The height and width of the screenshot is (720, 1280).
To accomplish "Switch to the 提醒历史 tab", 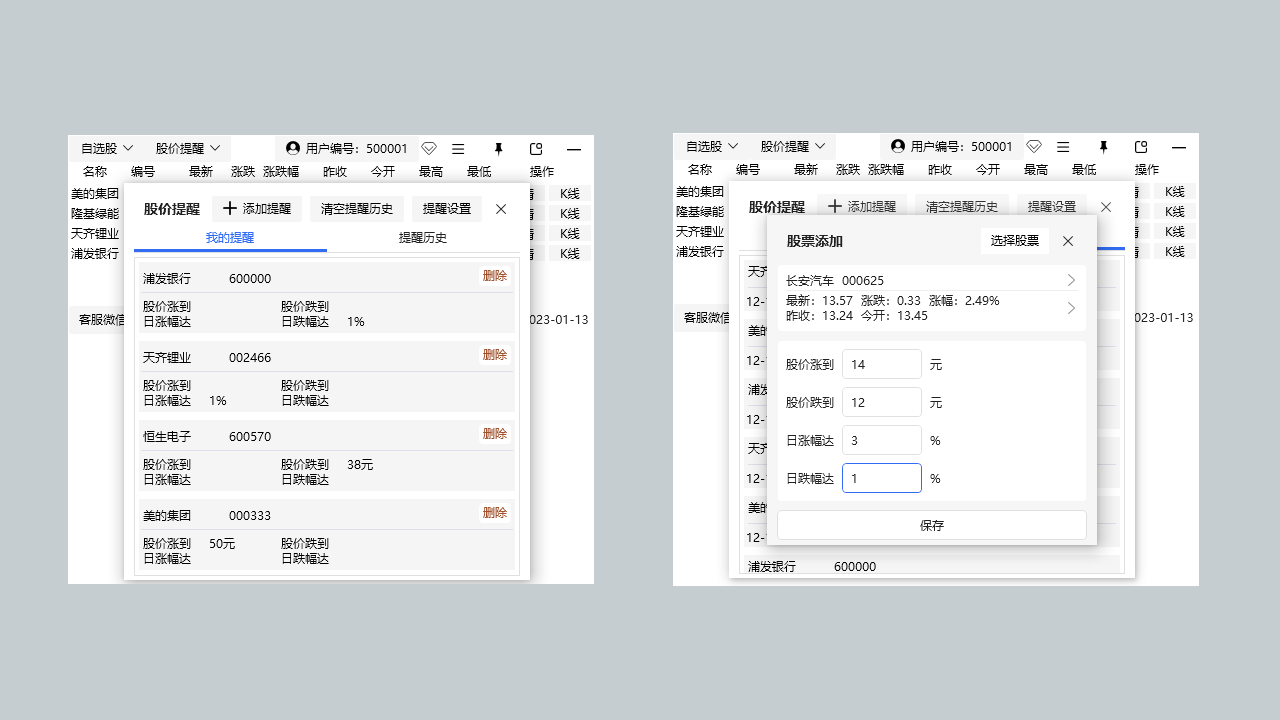I will [422, 238].
